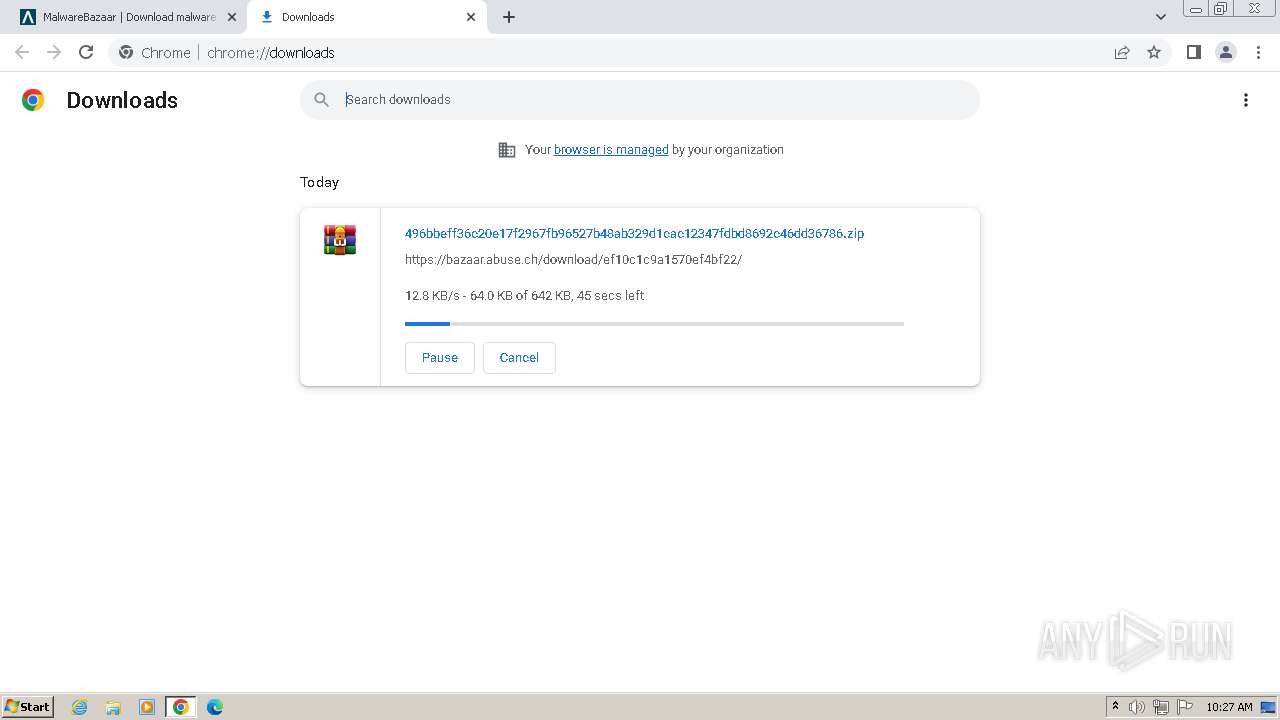Open the Action Center flag icon
This screenshot has height=720, width=1280.
point(1185,707)
